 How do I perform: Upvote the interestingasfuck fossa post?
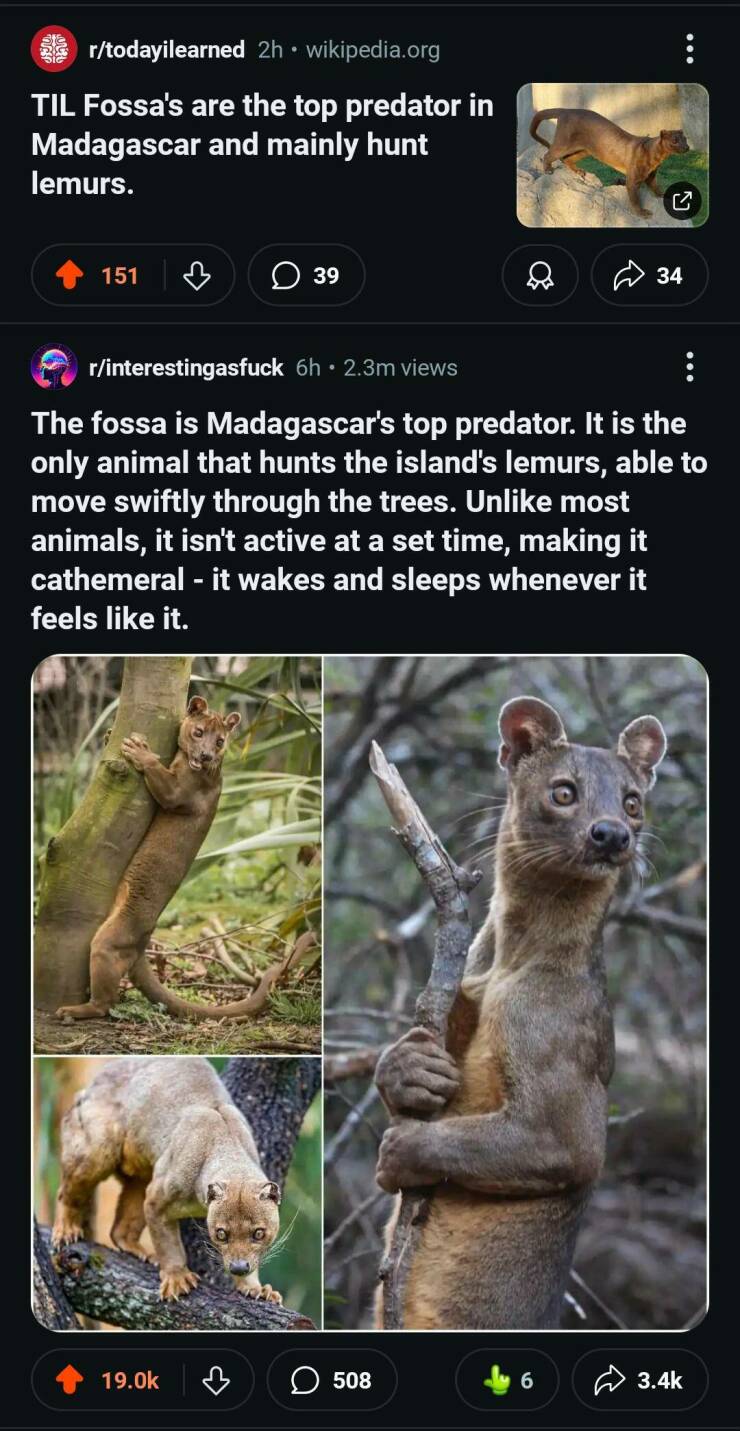click(70, 1380)
